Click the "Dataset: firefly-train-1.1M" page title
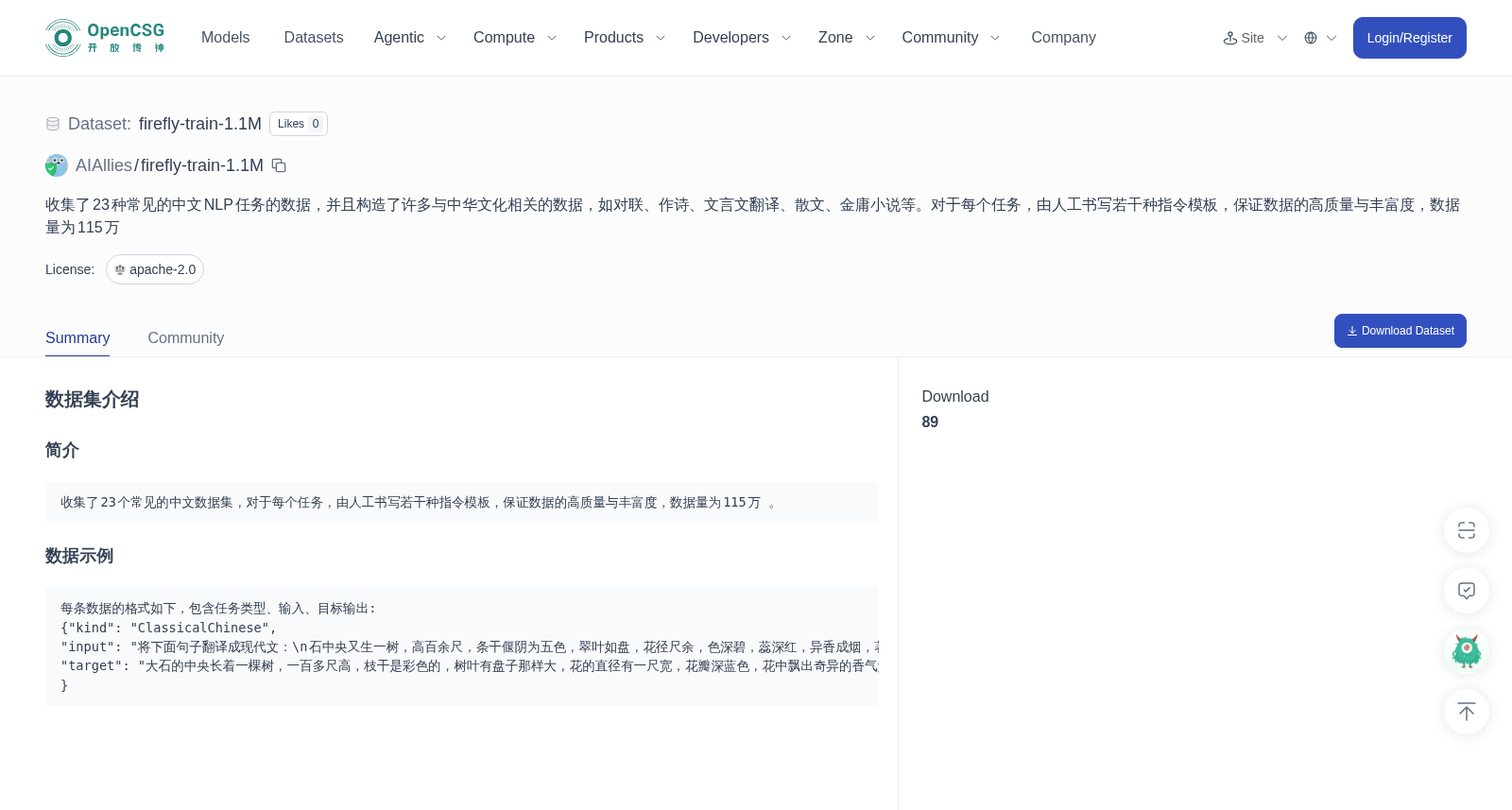 [164, 124]
